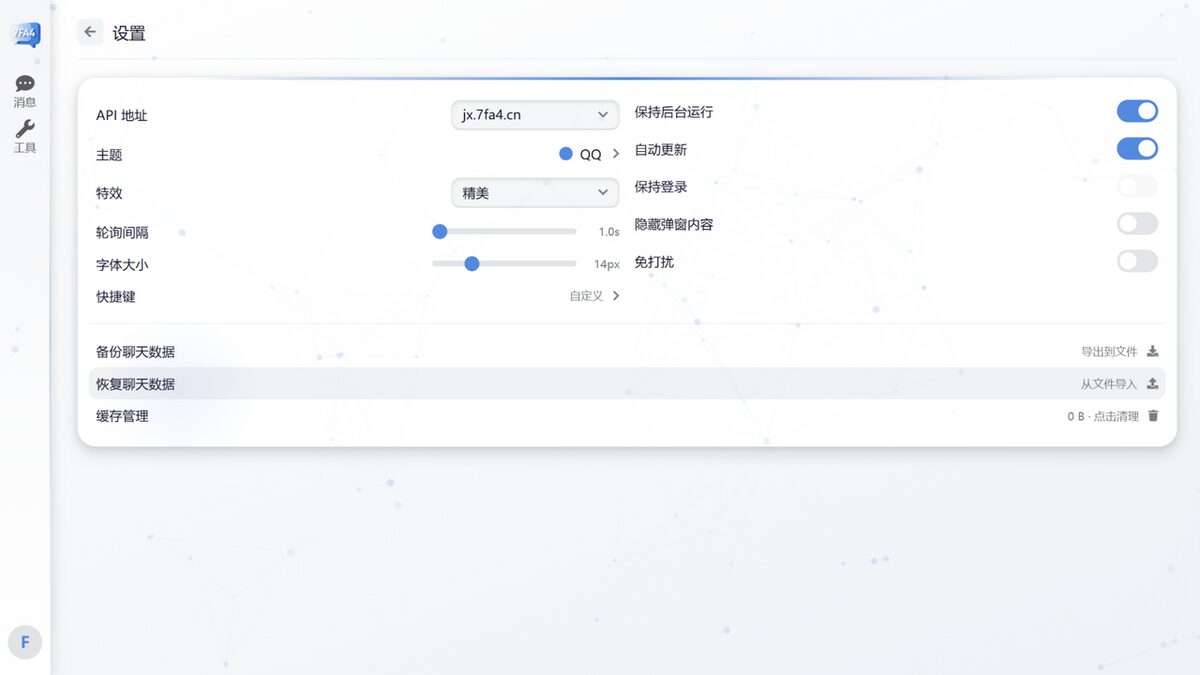Click the import upload icon for 恢复聊天数据

[x=1152, y=383]
